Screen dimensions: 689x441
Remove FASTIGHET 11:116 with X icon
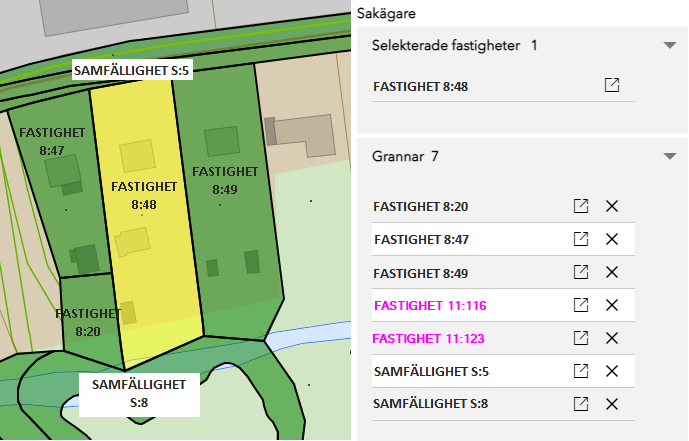613,305
